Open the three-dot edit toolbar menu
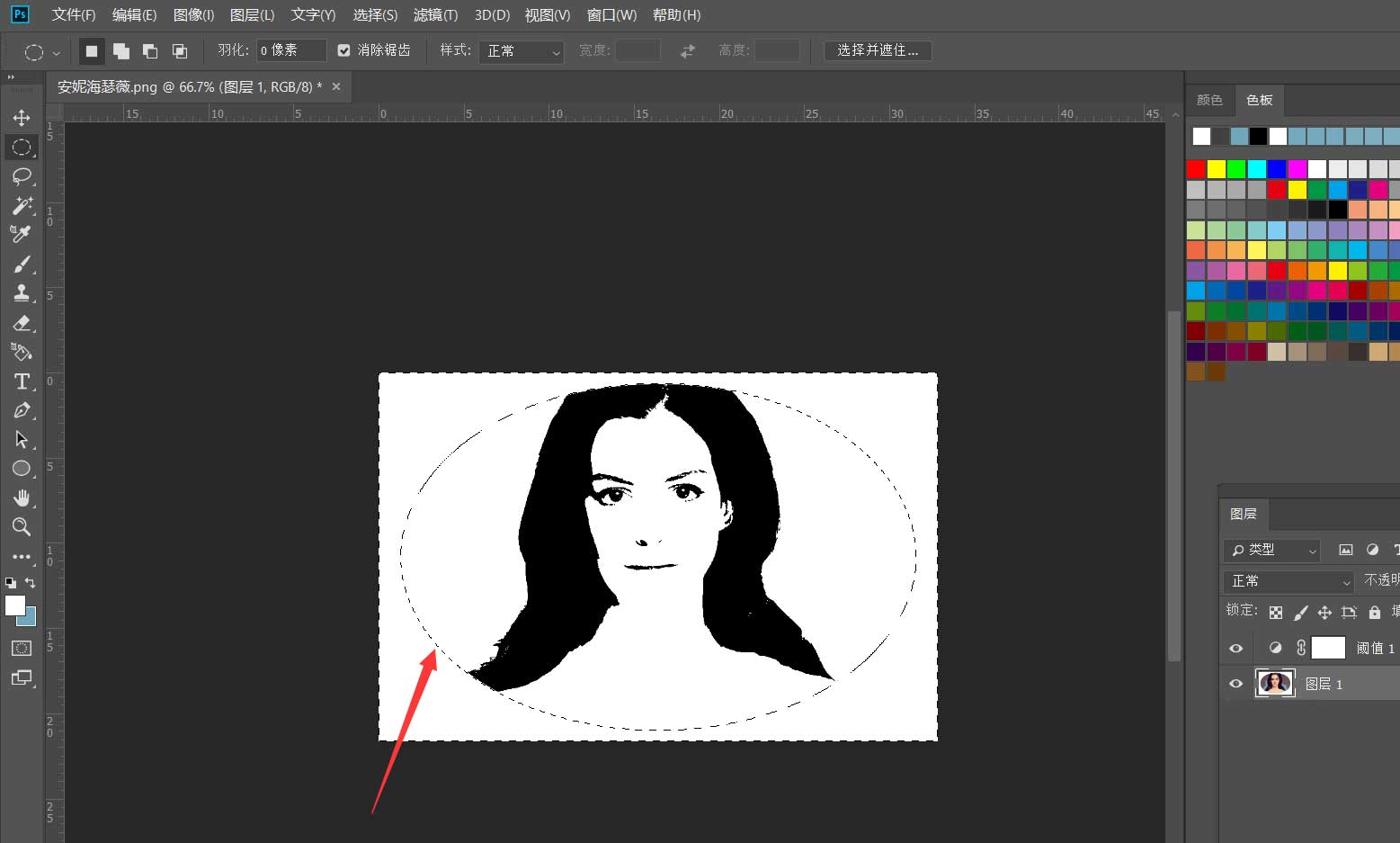The height and width of the screenshot is (843, 1400). (x=22, y=557)
